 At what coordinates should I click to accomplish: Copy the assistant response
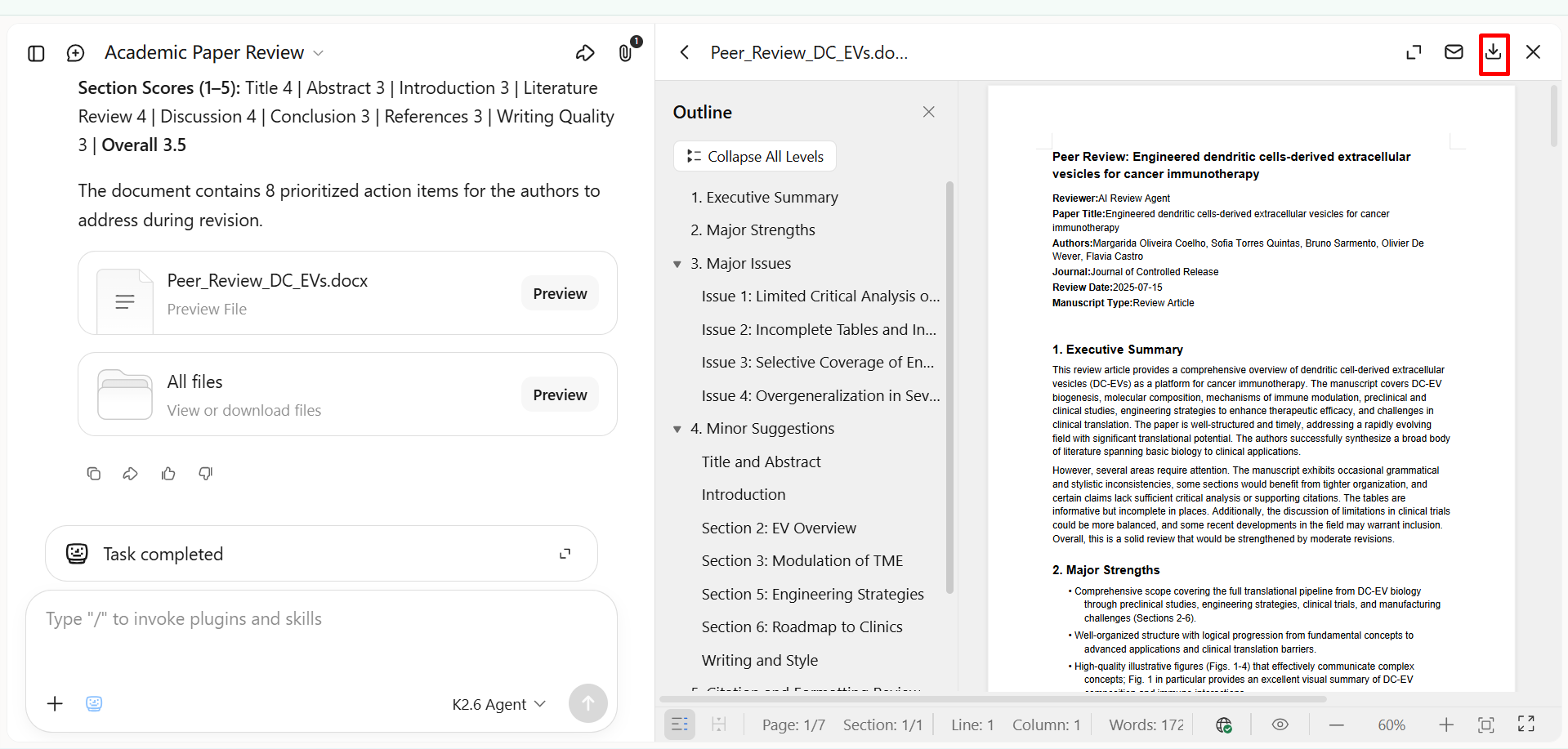click(94, 474)
